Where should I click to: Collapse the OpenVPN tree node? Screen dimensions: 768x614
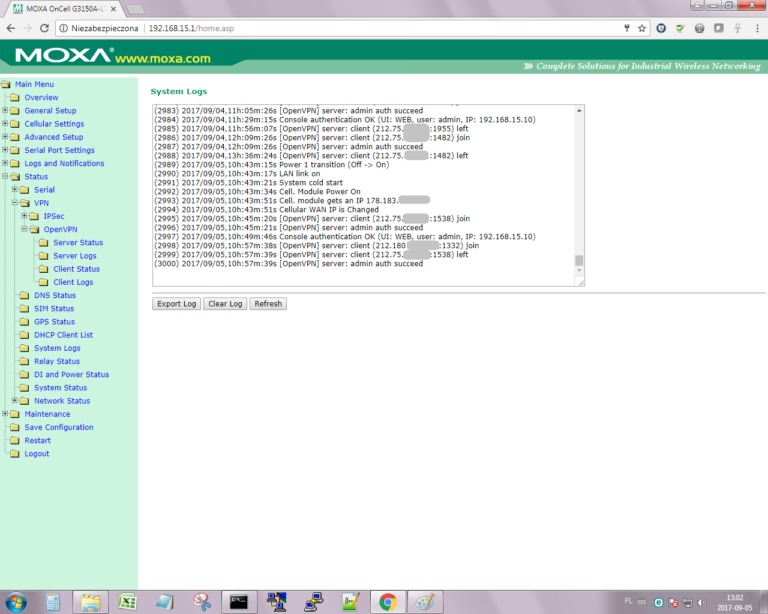24,229
